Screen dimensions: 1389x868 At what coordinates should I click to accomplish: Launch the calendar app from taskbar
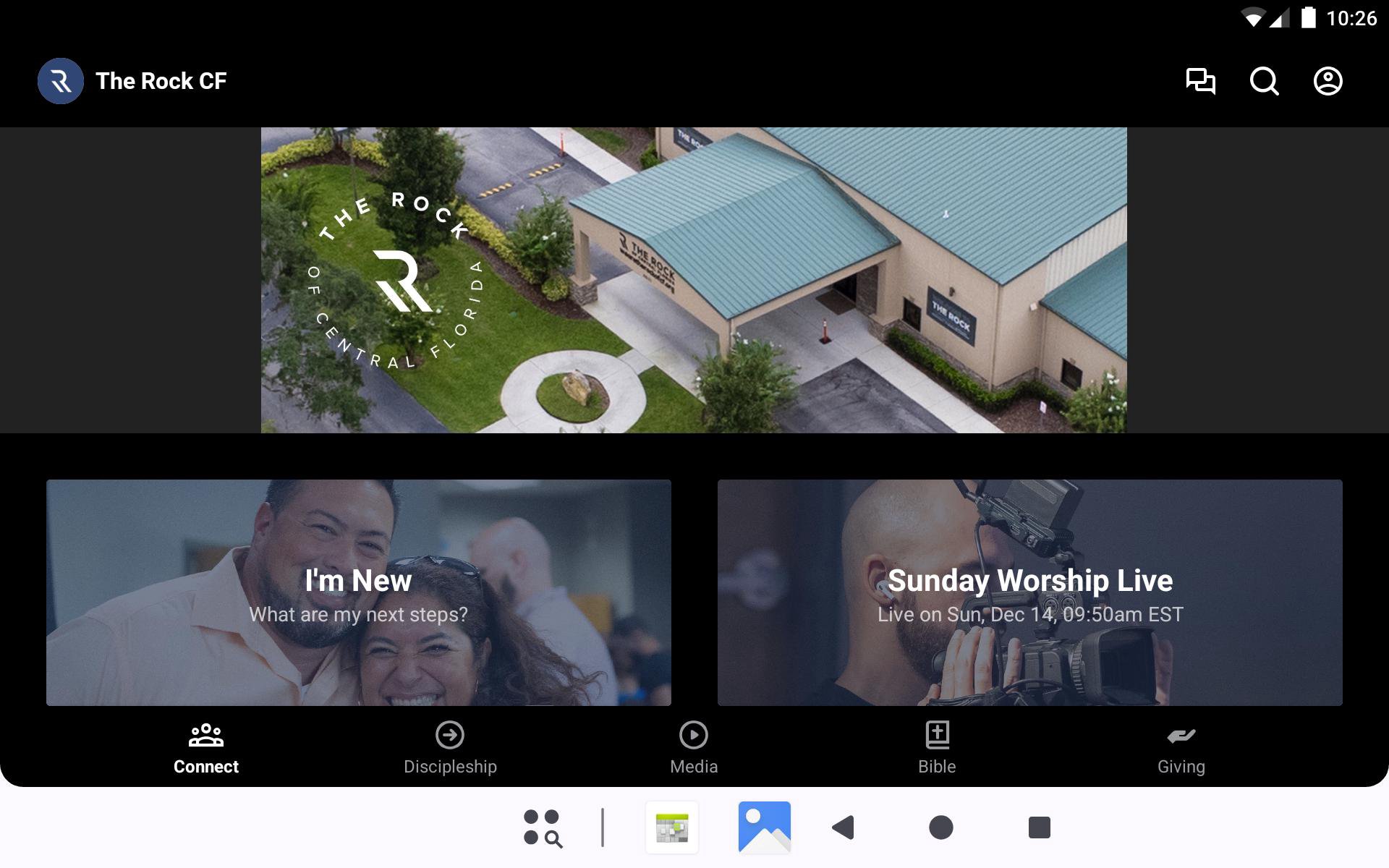pos(672,827)
